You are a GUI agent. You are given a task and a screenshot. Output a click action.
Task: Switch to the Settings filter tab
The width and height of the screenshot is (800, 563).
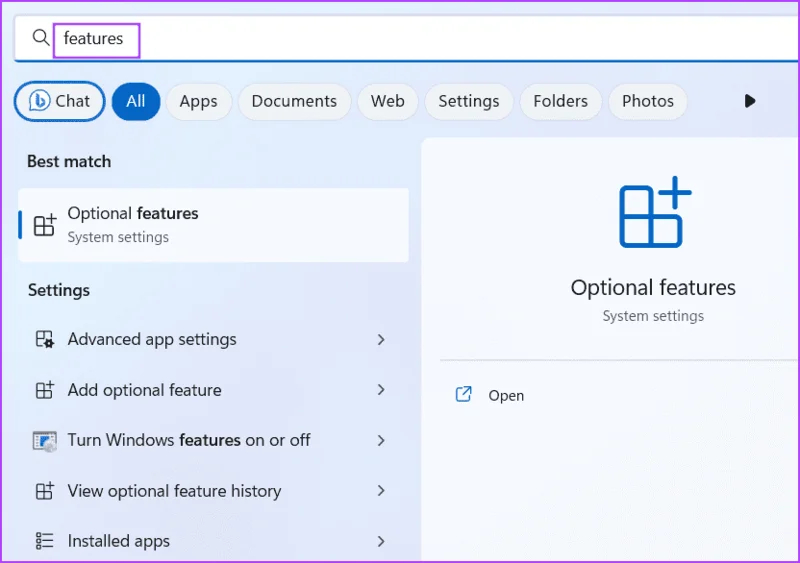(469, 101)
